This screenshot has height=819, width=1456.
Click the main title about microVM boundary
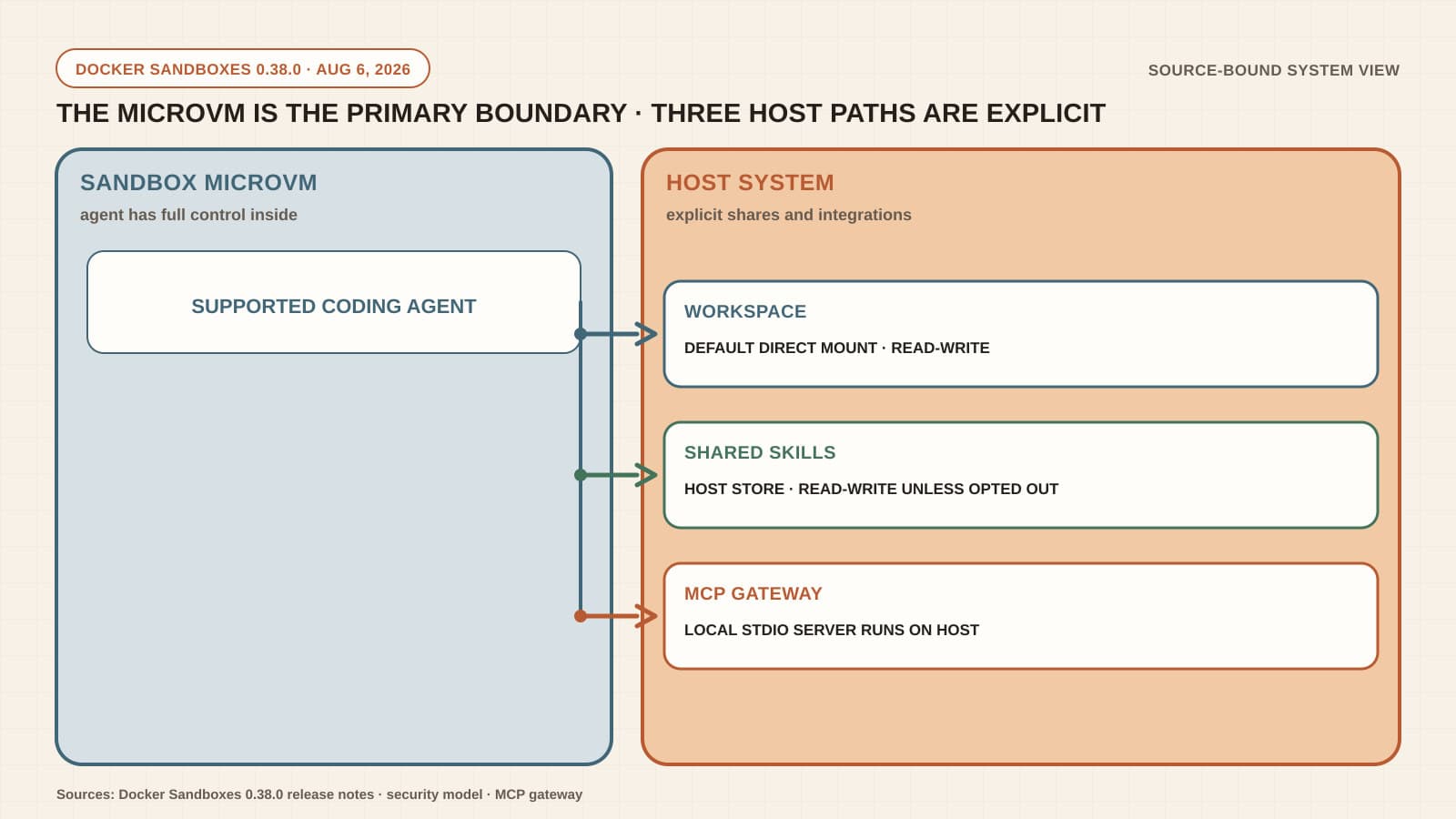coord(581,113)
